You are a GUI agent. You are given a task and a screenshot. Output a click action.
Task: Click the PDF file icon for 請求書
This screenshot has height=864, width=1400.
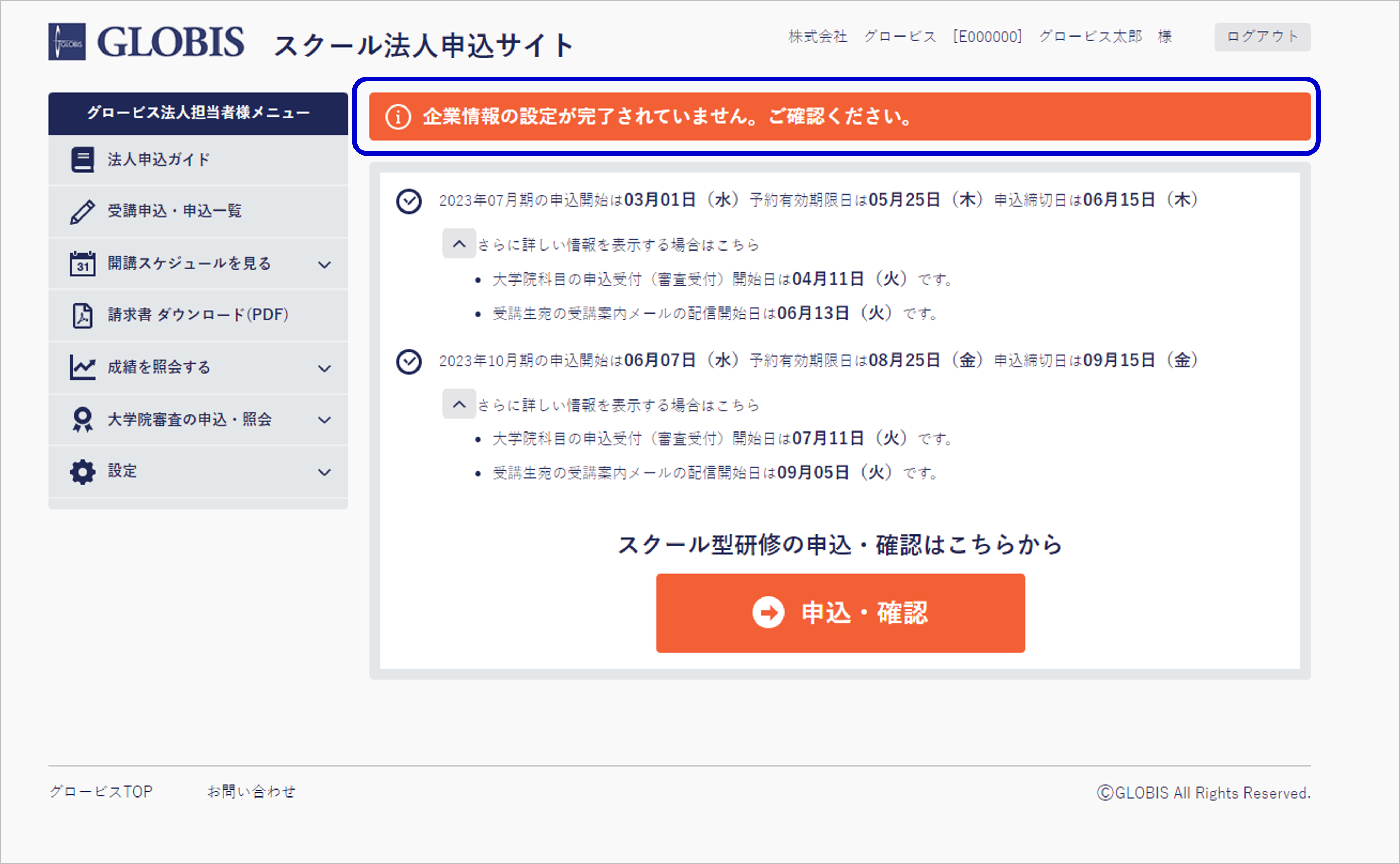tap(82, 315)
